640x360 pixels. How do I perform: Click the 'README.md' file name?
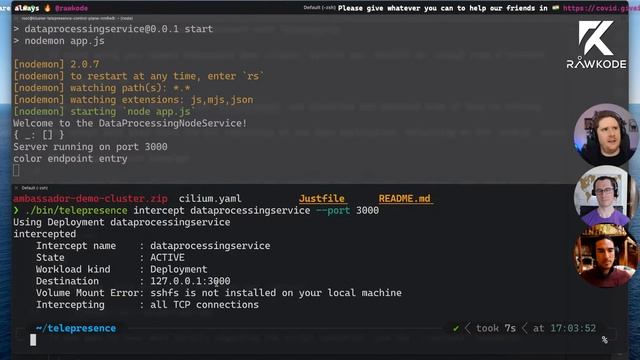coord(404,199)
